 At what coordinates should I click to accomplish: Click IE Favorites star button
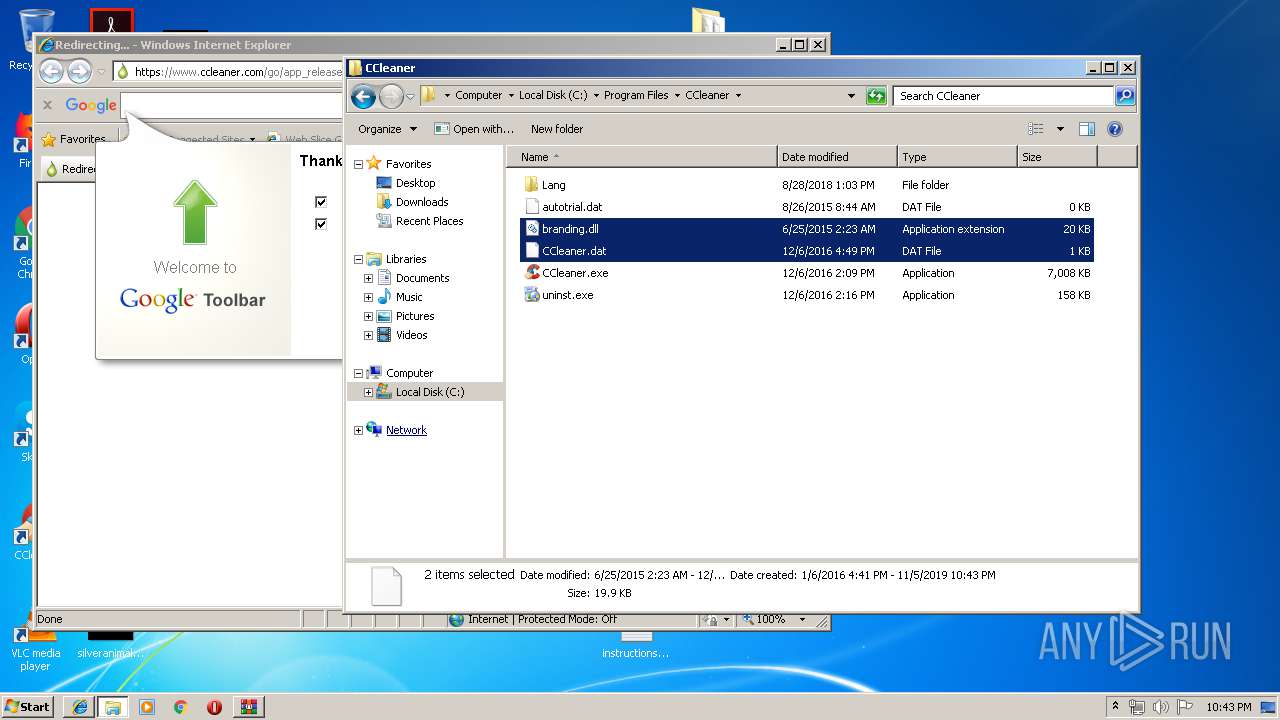pyautogui.click(x=73, y=139)
